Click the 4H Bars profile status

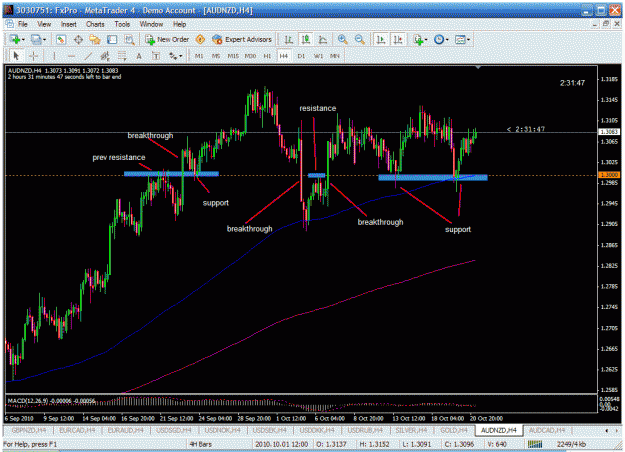point(200,444)
